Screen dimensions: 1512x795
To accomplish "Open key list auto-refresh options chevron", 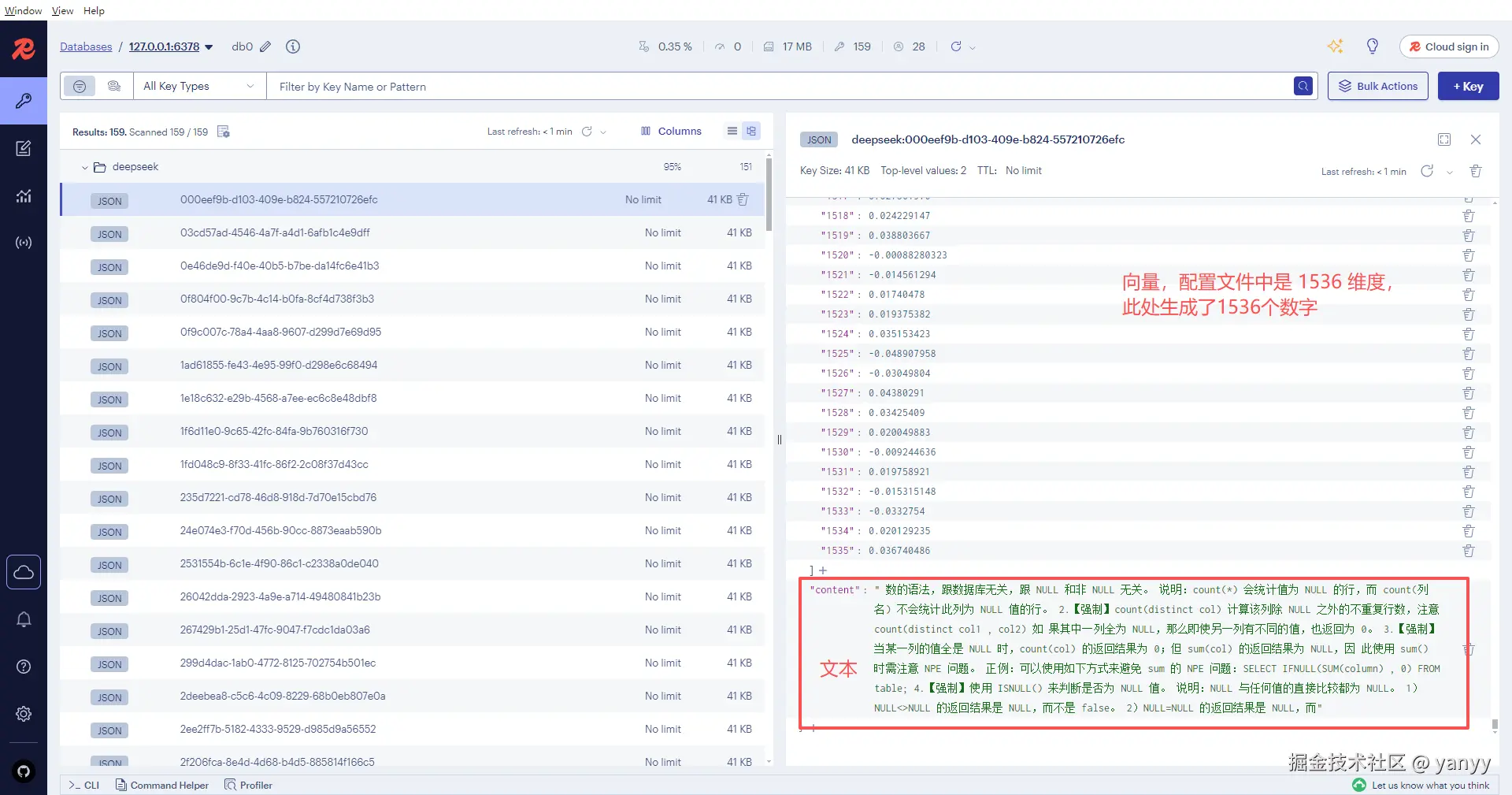I will click(603, 132).
